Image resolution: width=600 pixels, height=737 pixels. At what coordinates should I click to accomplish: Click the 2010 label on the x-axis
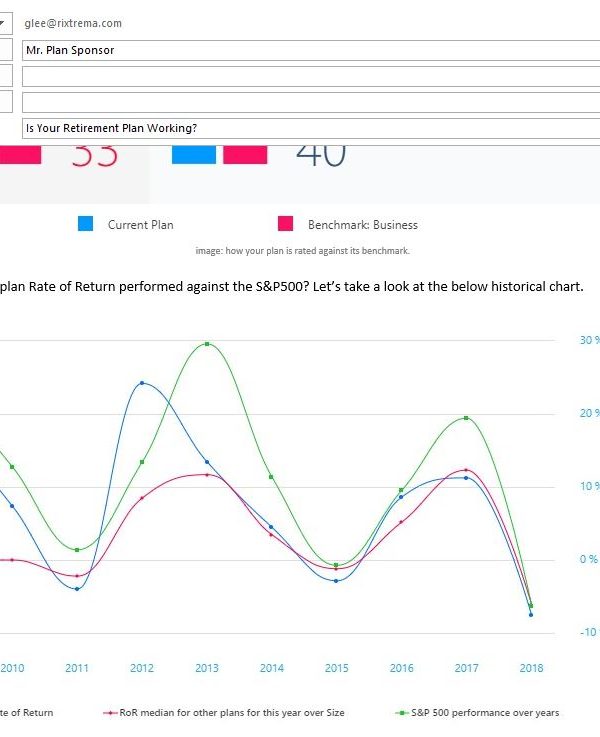(x=12, y=668)
